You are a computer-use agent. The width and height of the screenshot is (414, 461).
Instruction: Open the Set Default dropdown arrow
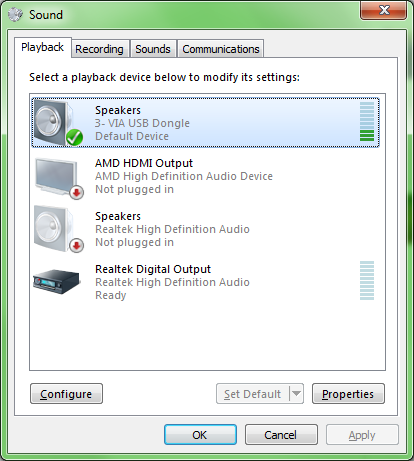(296, 394)
